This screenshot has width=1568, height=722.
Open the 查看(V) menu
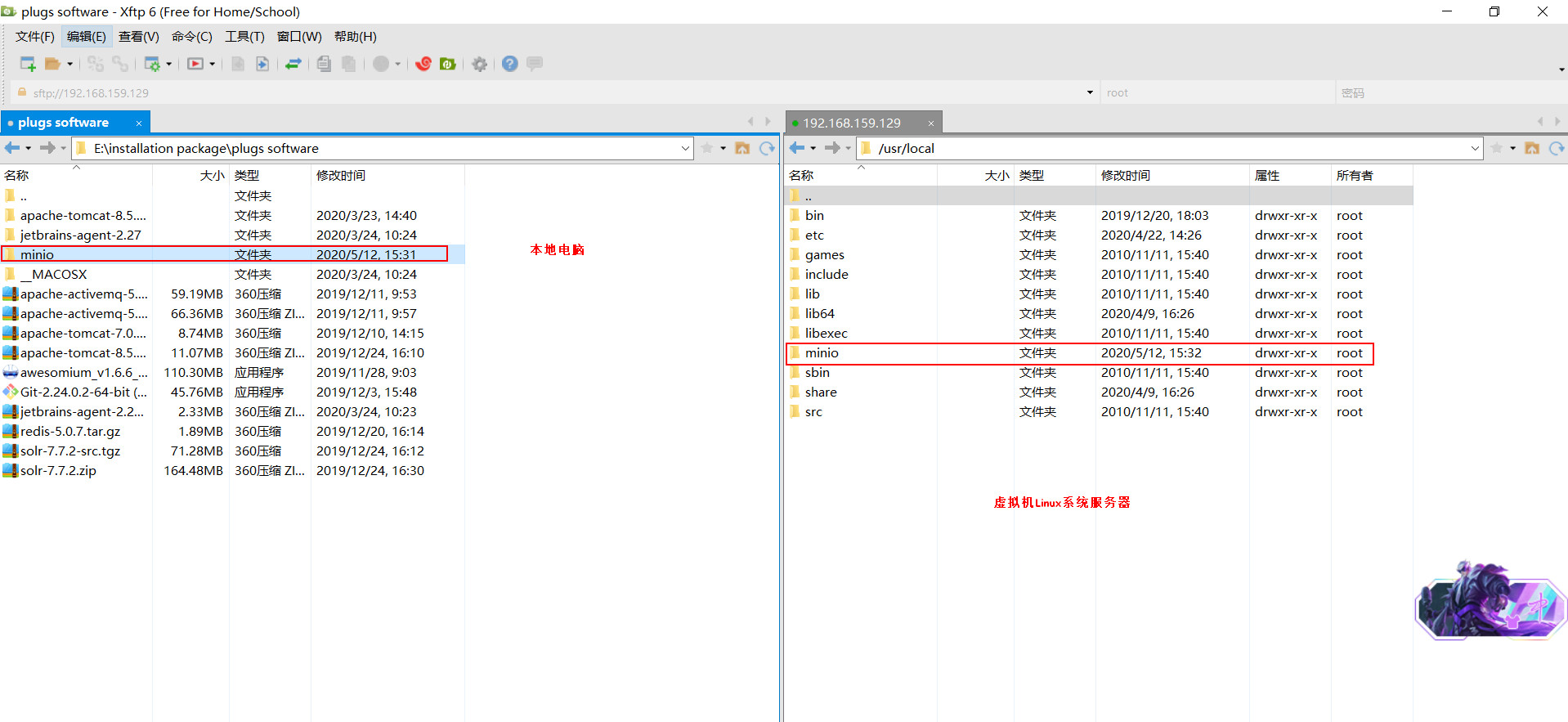(x=139, y=36)
